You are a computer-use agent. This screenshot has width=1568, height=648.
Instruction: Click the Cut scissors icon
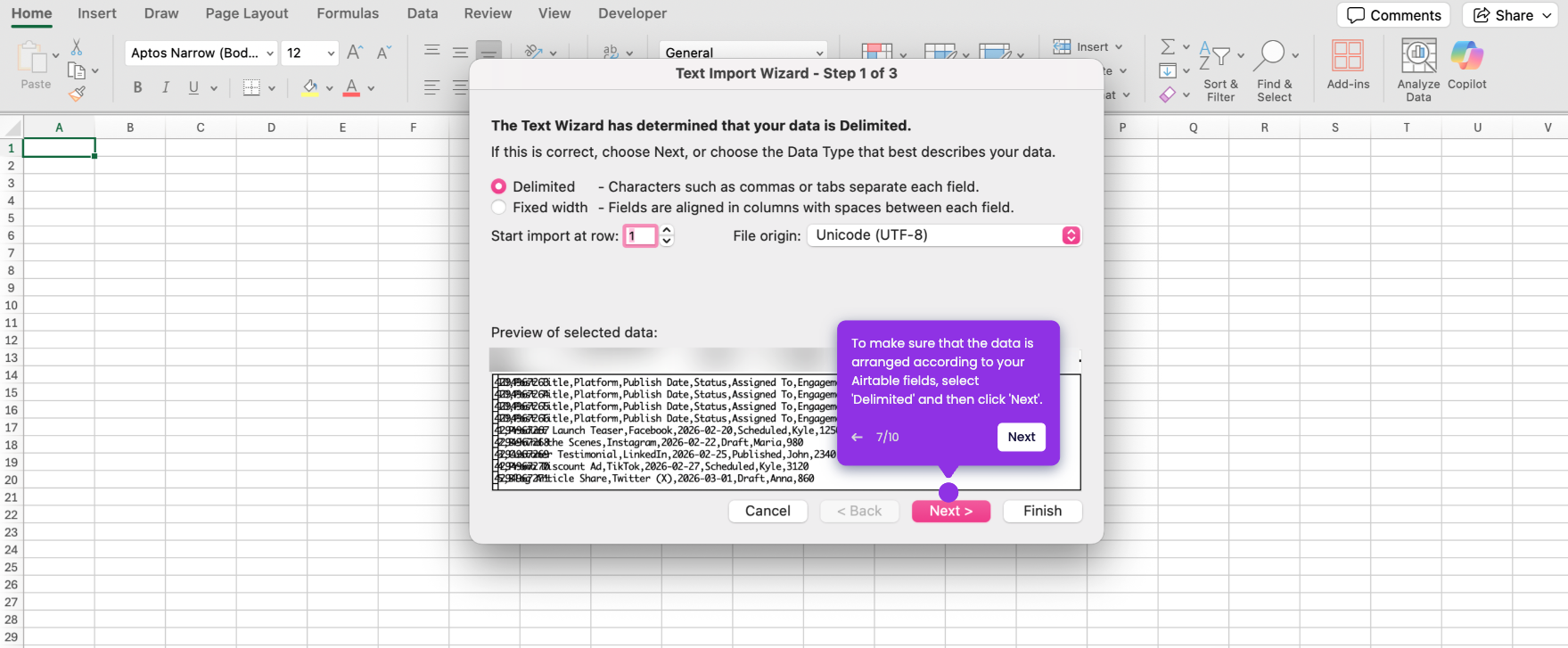pyautogui.click(x=77, y=47)
